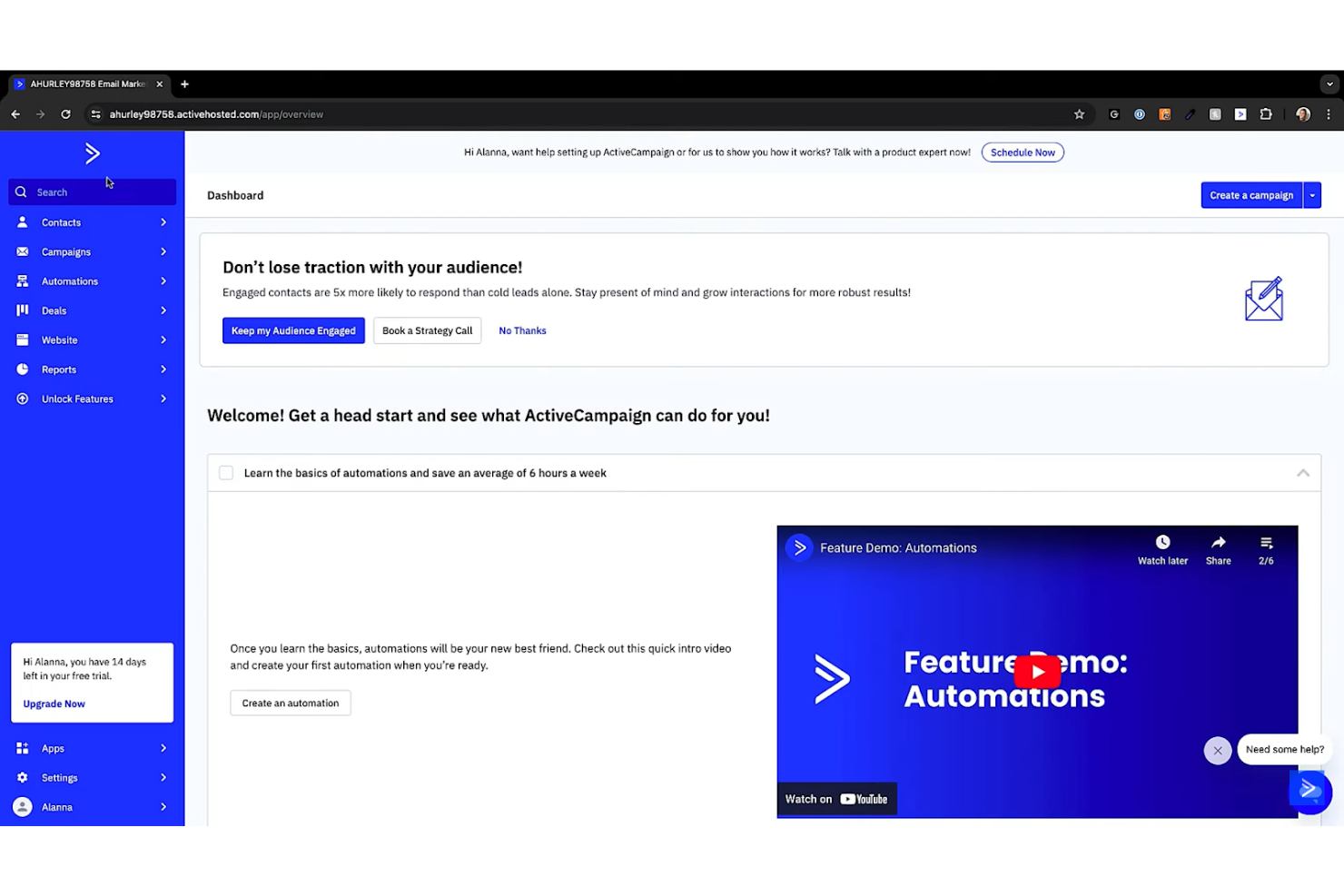Click the Website icon in sidebar
The image size is (1344, 896).
click(23, 340)
